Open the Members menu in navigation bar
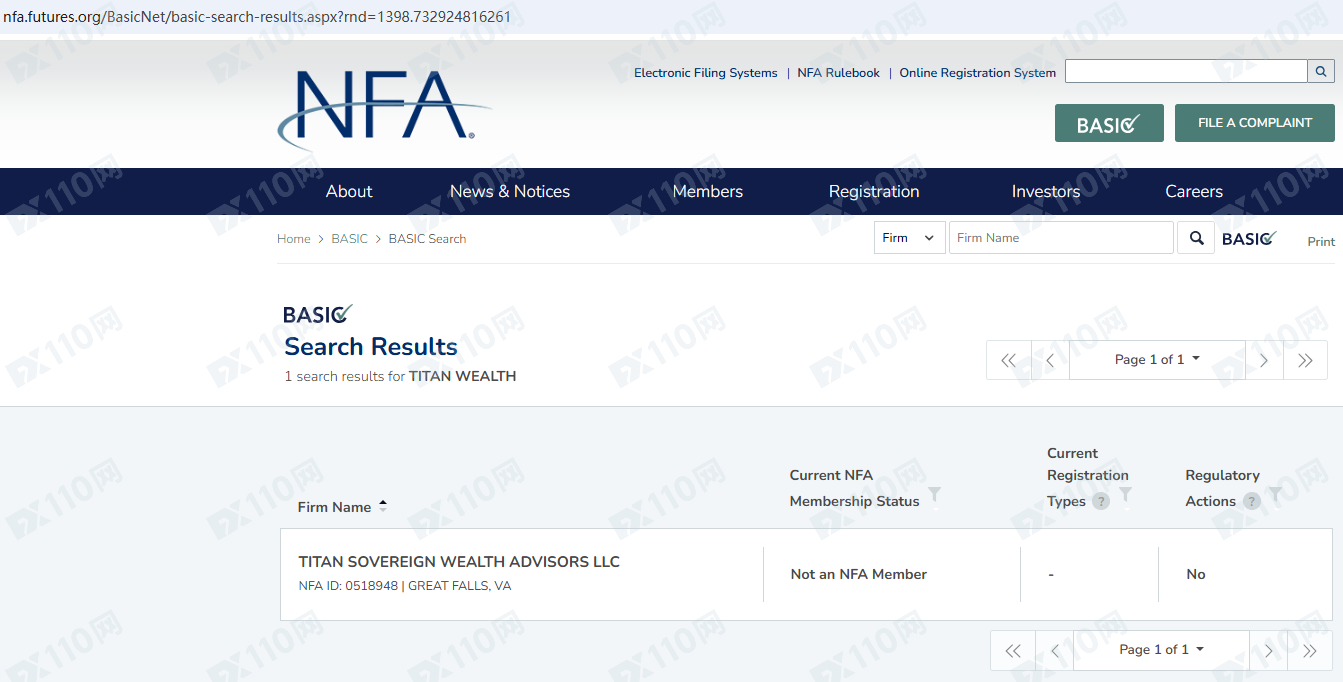The width and height of the screenshot is (1343, 682). [x=707, y=192]
